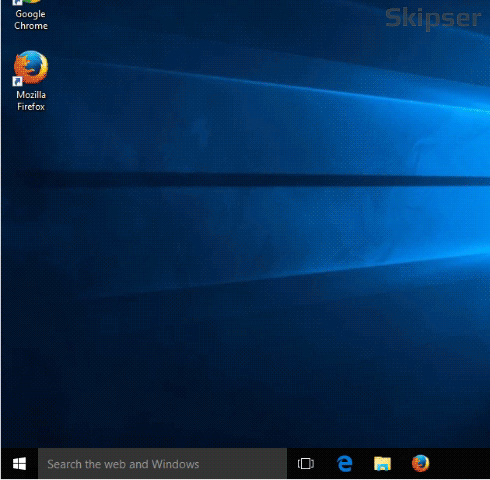The width and height of the screenshot is (490, 480).
Task: Launch Microsoft Edge from the taskbar
Action: (x=345, y=464)
